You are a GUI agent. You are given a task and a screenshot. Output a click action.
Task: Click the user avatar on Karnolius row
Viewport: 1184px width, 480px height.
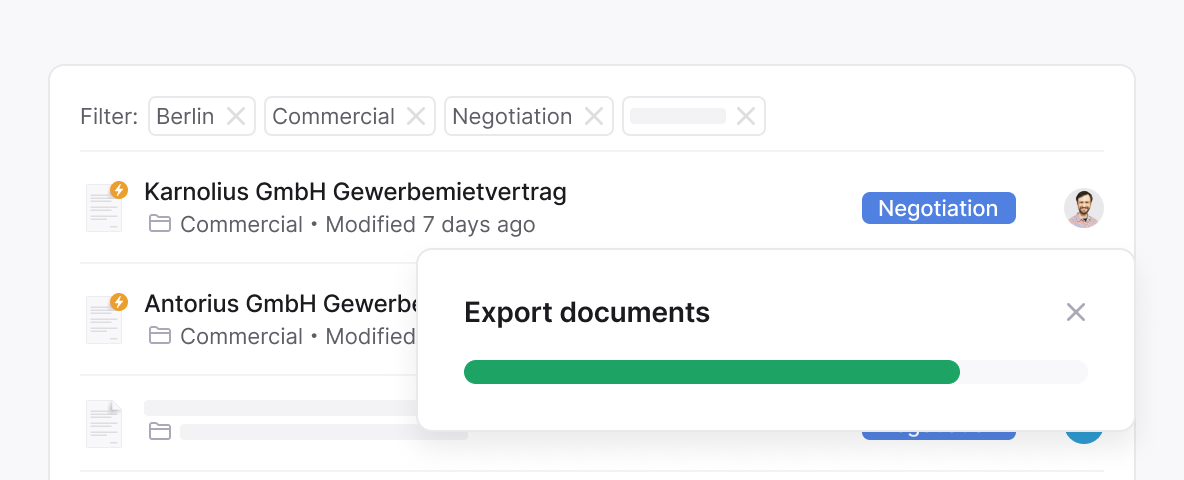(1084, 208)
